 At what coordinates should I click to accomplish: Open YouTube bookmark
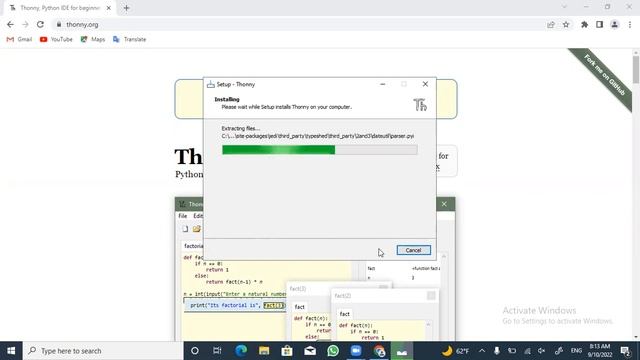click(x=56, y=39)
